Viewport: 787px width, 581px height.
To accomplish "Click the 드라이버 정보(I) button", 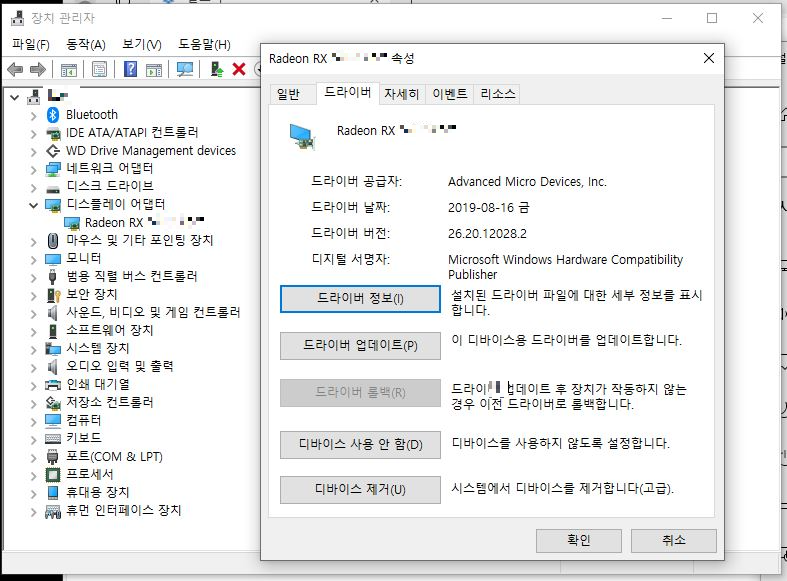I will pyautogui.click(x=360, y=299).
